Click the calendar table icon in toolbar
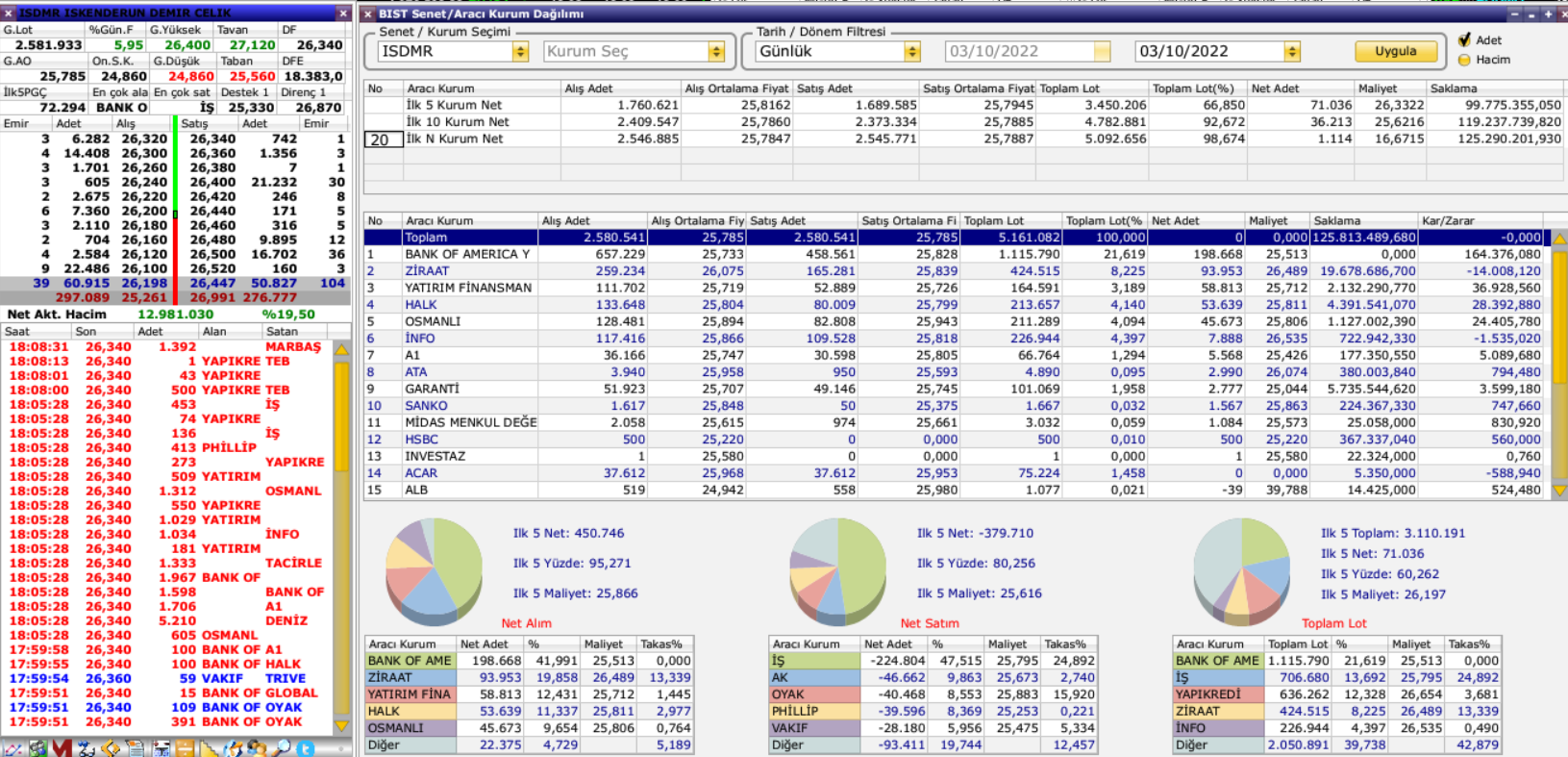The image size is (1568, 757). [161, 748]
